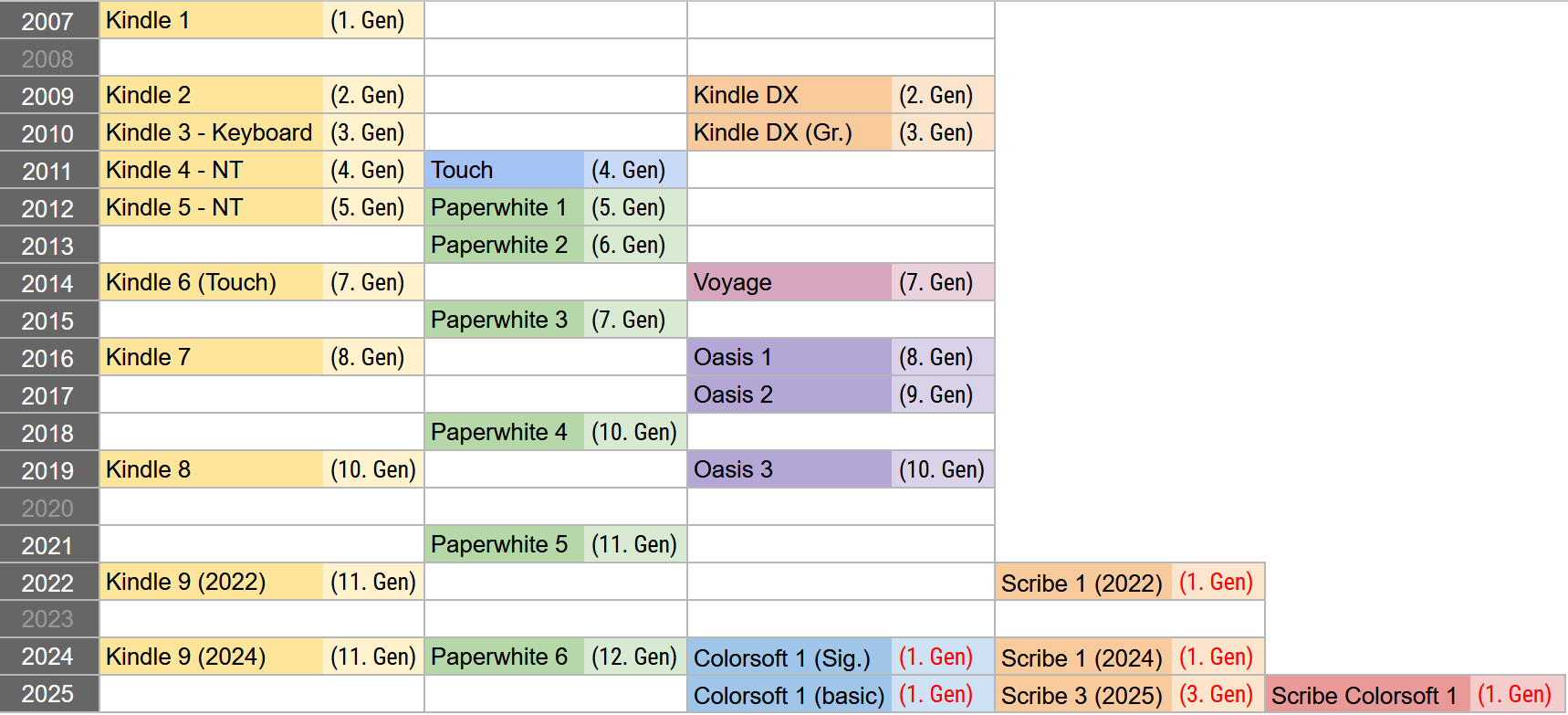Viewport: 1568px width, 715px height.
Task: Click the Paperwhite 4 cell
Action: pyautogui.click(x=504, y=432)
